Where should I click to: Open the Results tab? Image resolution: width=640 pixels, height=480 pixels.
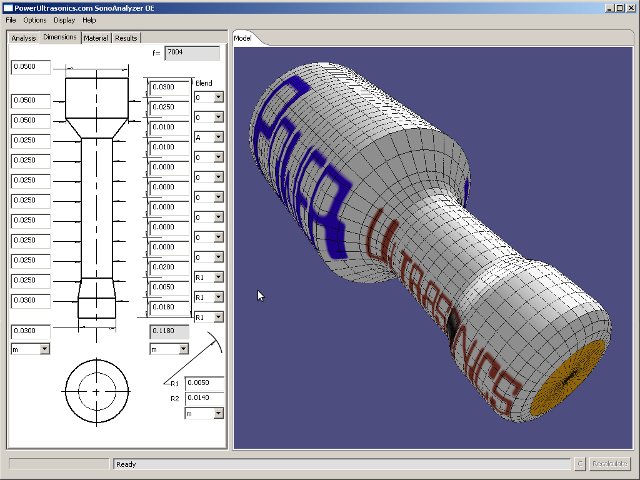point(126,38)
